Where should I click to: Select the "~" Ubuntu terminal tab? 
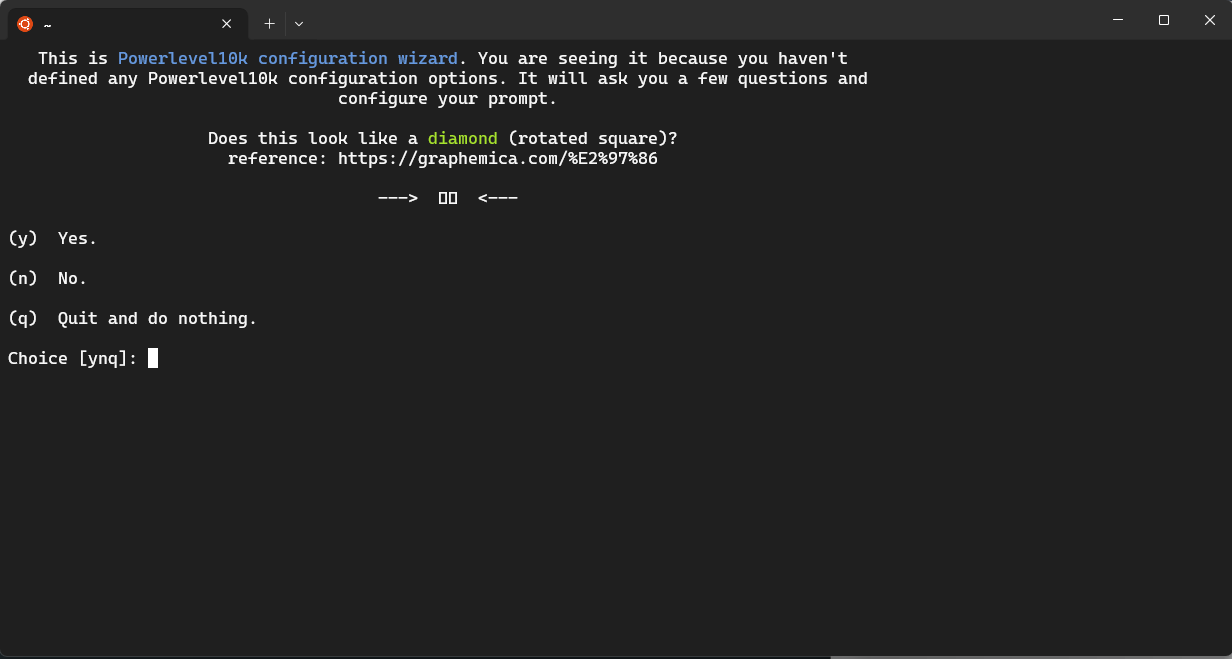(128, 23)
